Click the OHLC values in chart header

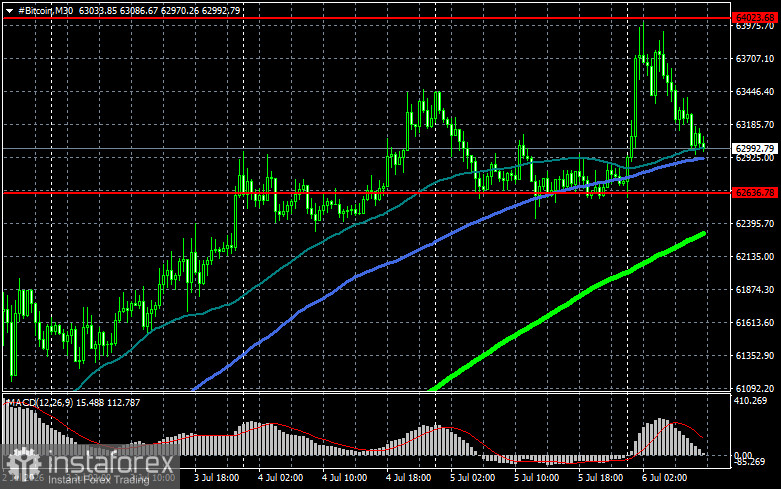click(x=159, y=10)
